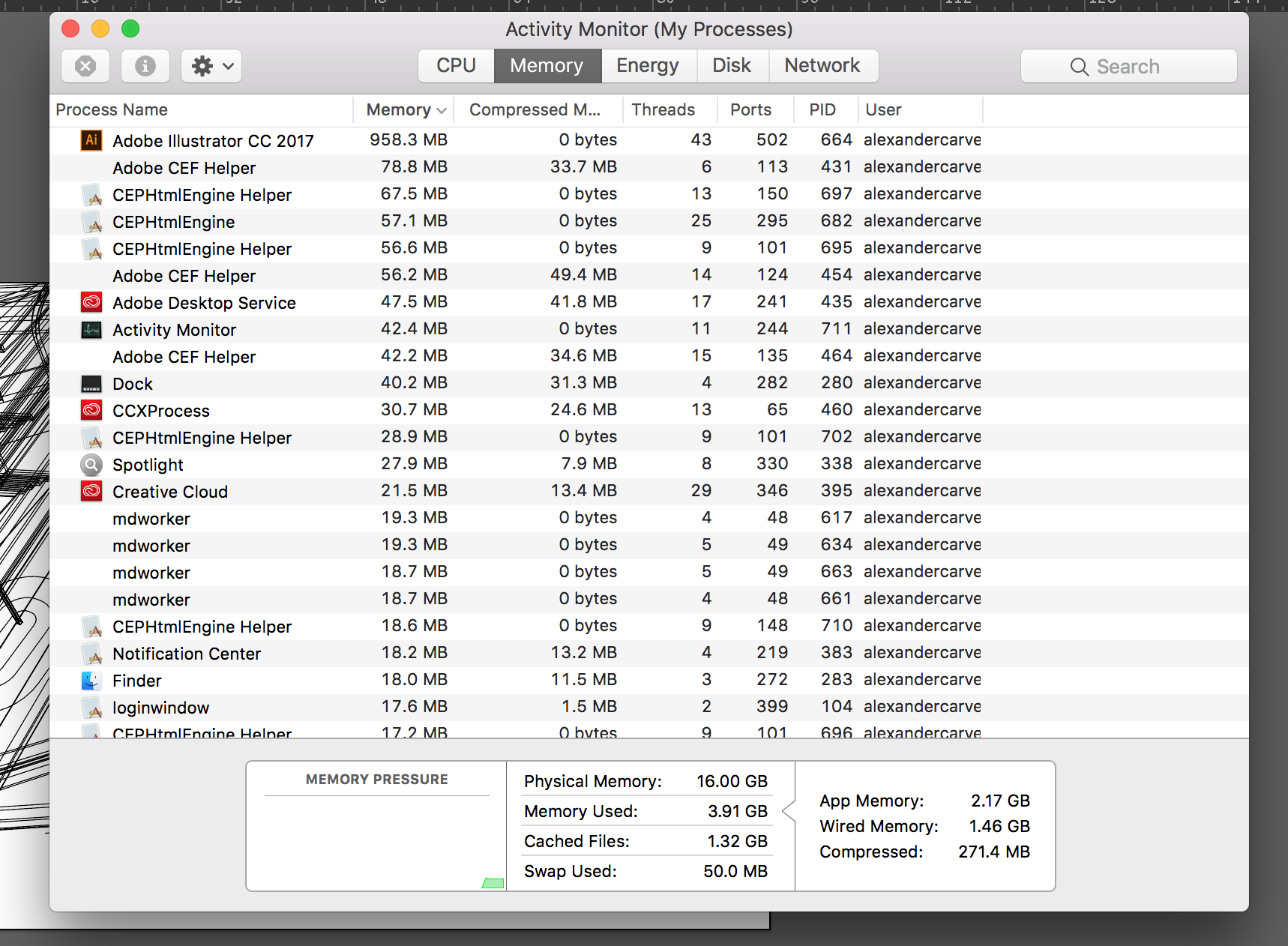Click the window title Activity Monitor (My Processes)

(x=649, y=29)
